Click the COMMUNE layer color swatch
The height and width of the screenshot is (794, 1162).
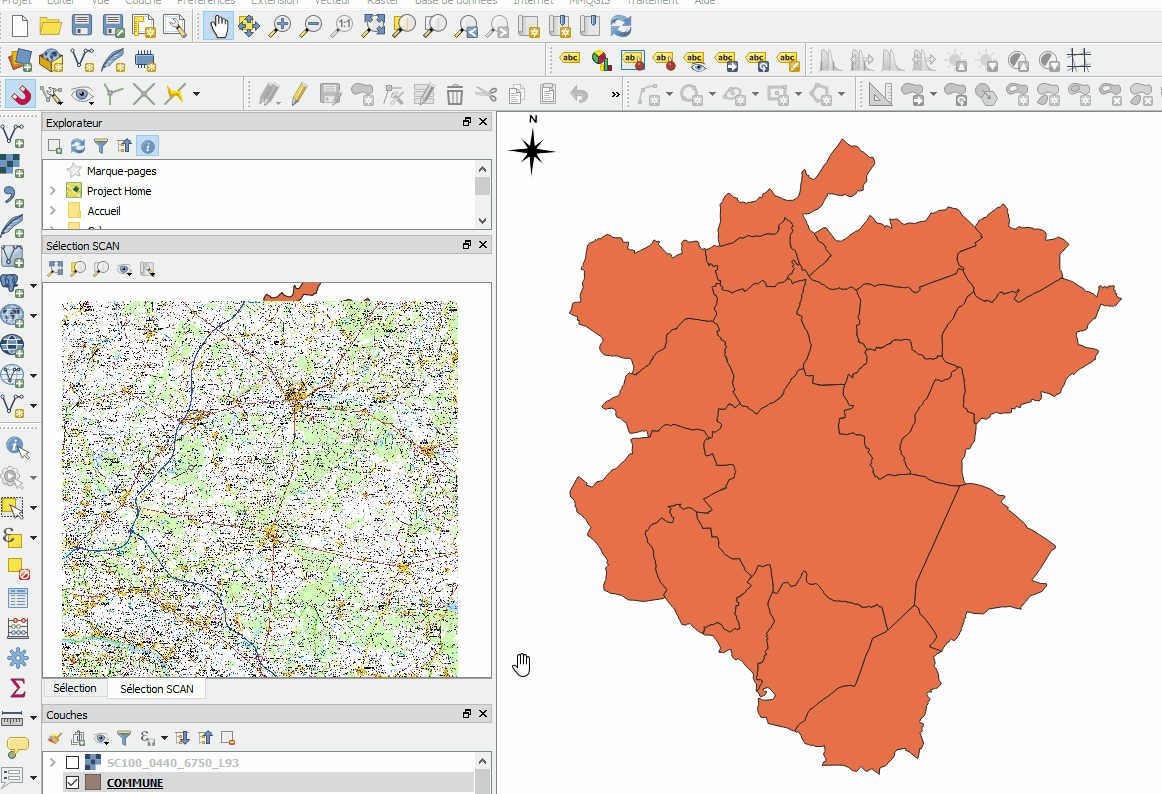pos(93,782)
